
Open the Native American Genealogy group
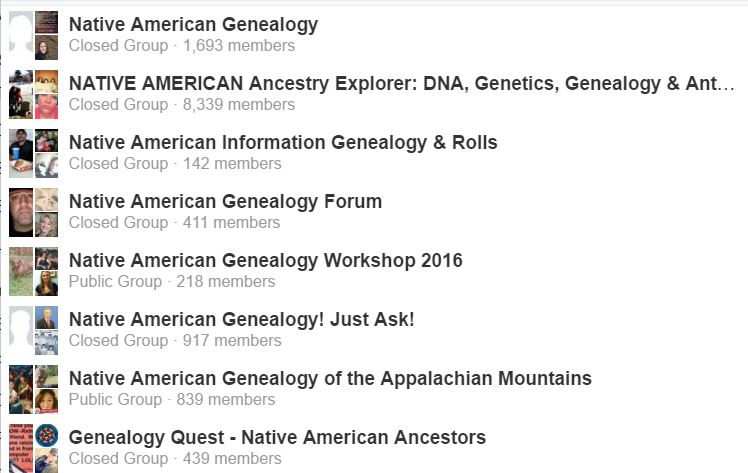pos(193,25)
